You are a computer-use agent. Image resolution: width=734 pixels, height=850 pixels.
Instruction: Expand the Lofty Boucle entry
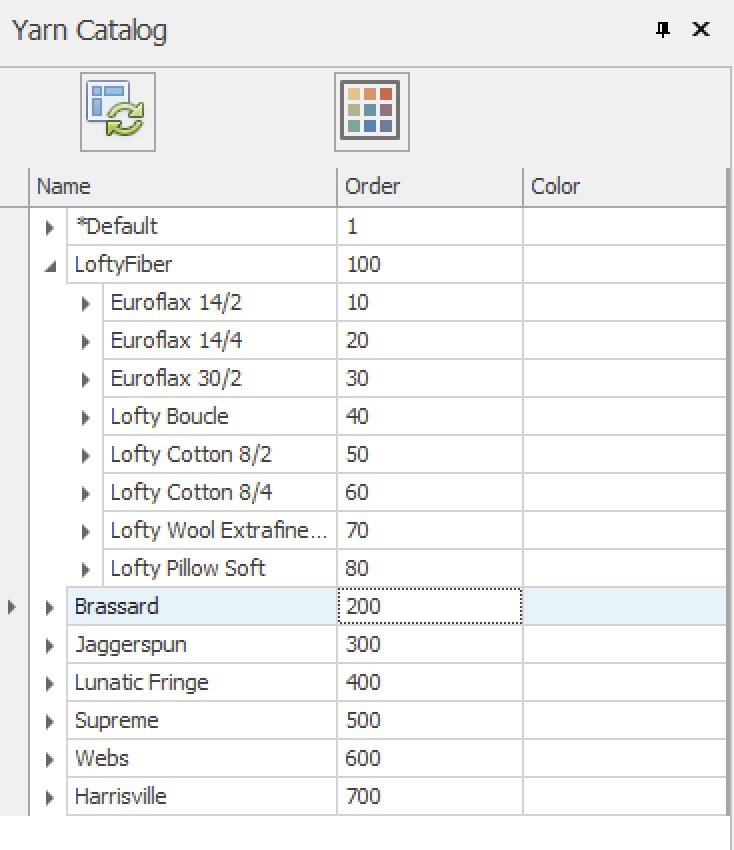[85, 417]
